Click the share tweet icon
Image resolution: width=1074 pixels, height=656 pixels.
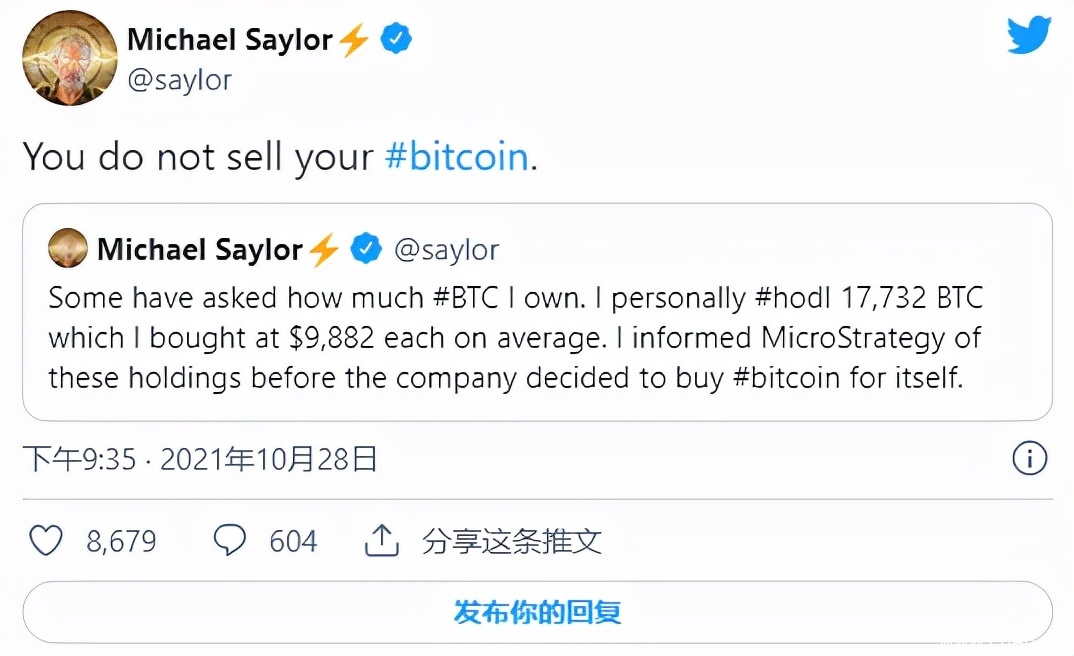click(x=381, y=538)
